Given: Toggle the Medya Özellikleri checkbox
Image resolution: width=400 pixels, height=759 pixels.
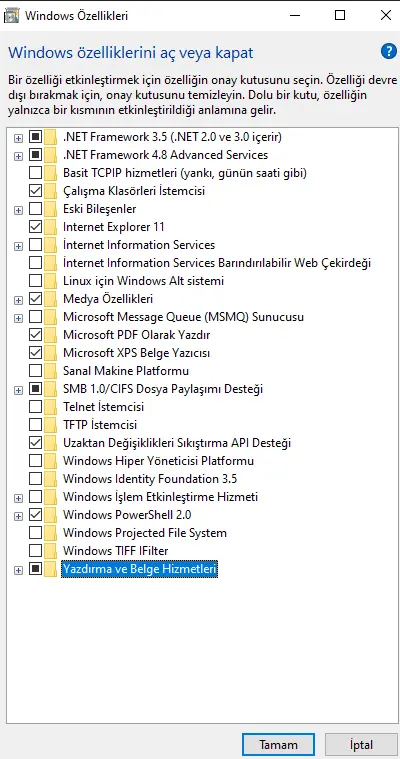Looking at the screenshot, I should click(x=35, y=299).
